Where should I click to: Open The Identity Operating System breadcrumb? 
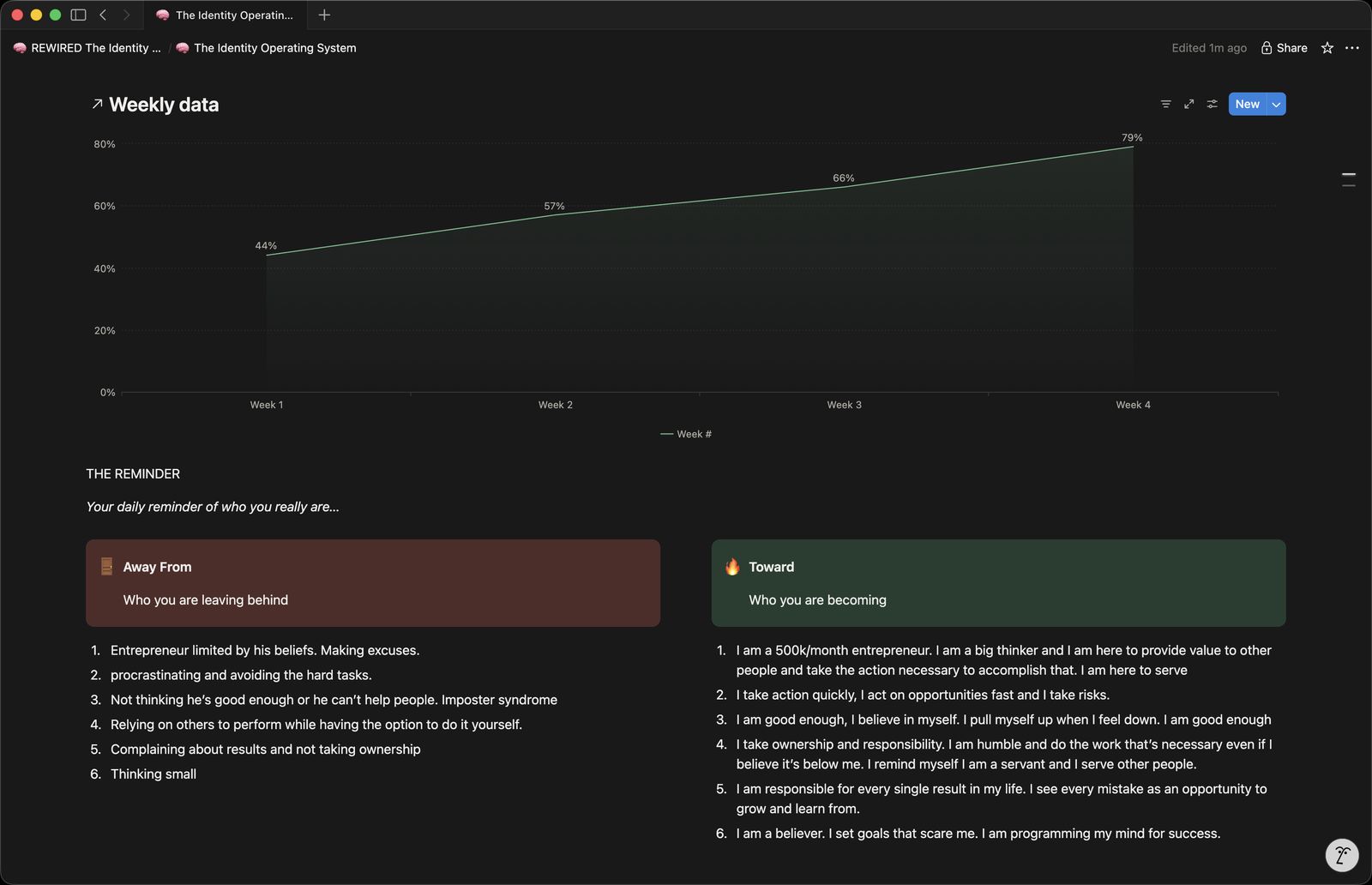(266, 48)
